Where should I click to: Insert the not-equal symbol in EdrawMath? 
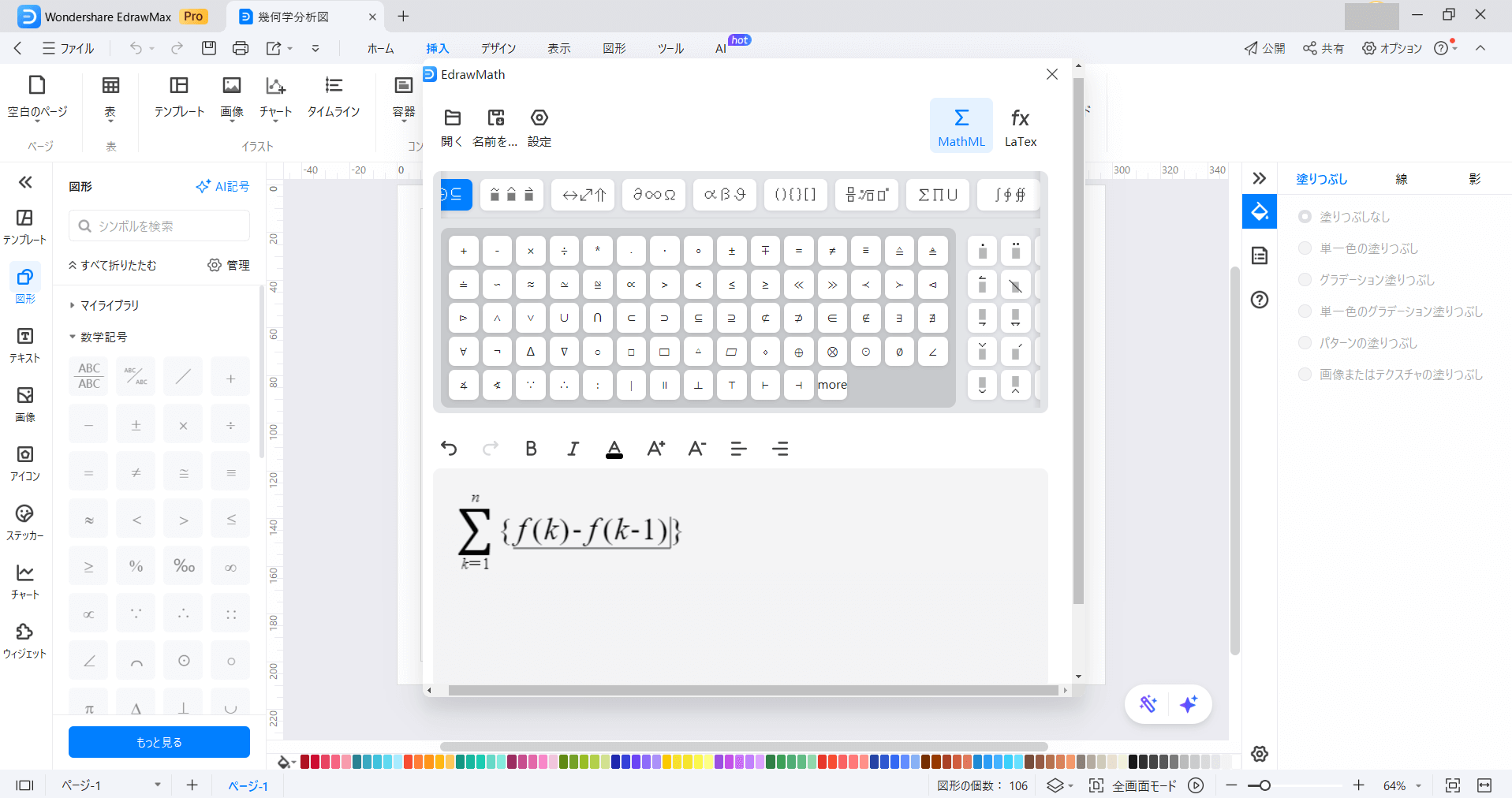tap(832, 251)
